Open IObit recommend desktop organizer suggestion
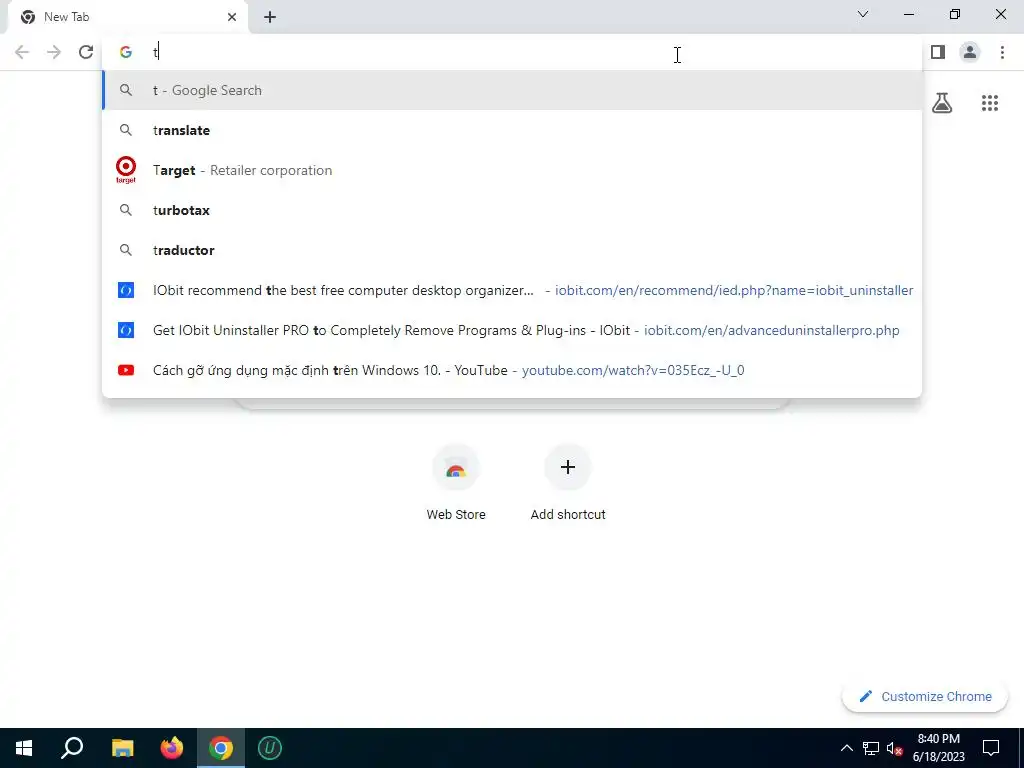 [512, 290]
